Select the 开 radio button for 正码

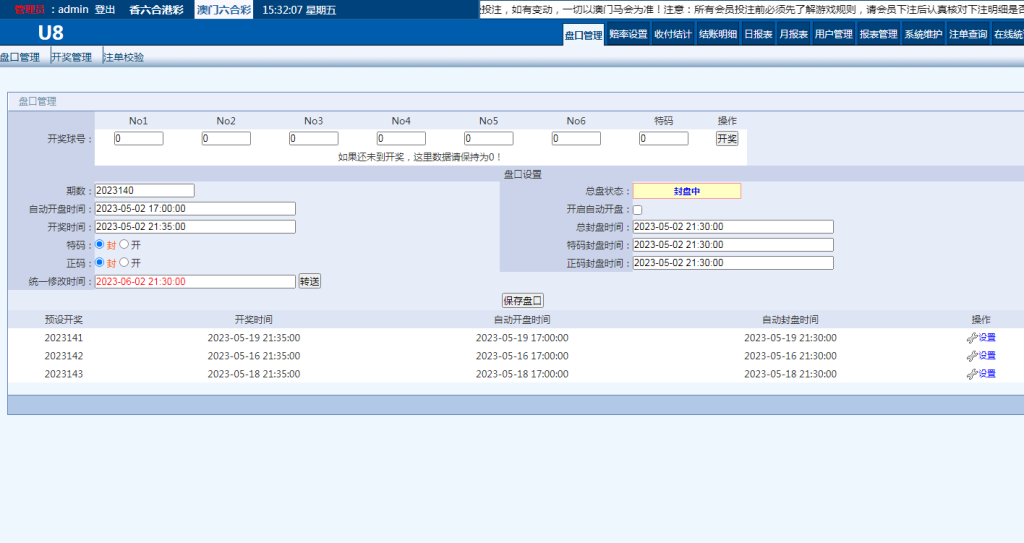pos(124,263)
